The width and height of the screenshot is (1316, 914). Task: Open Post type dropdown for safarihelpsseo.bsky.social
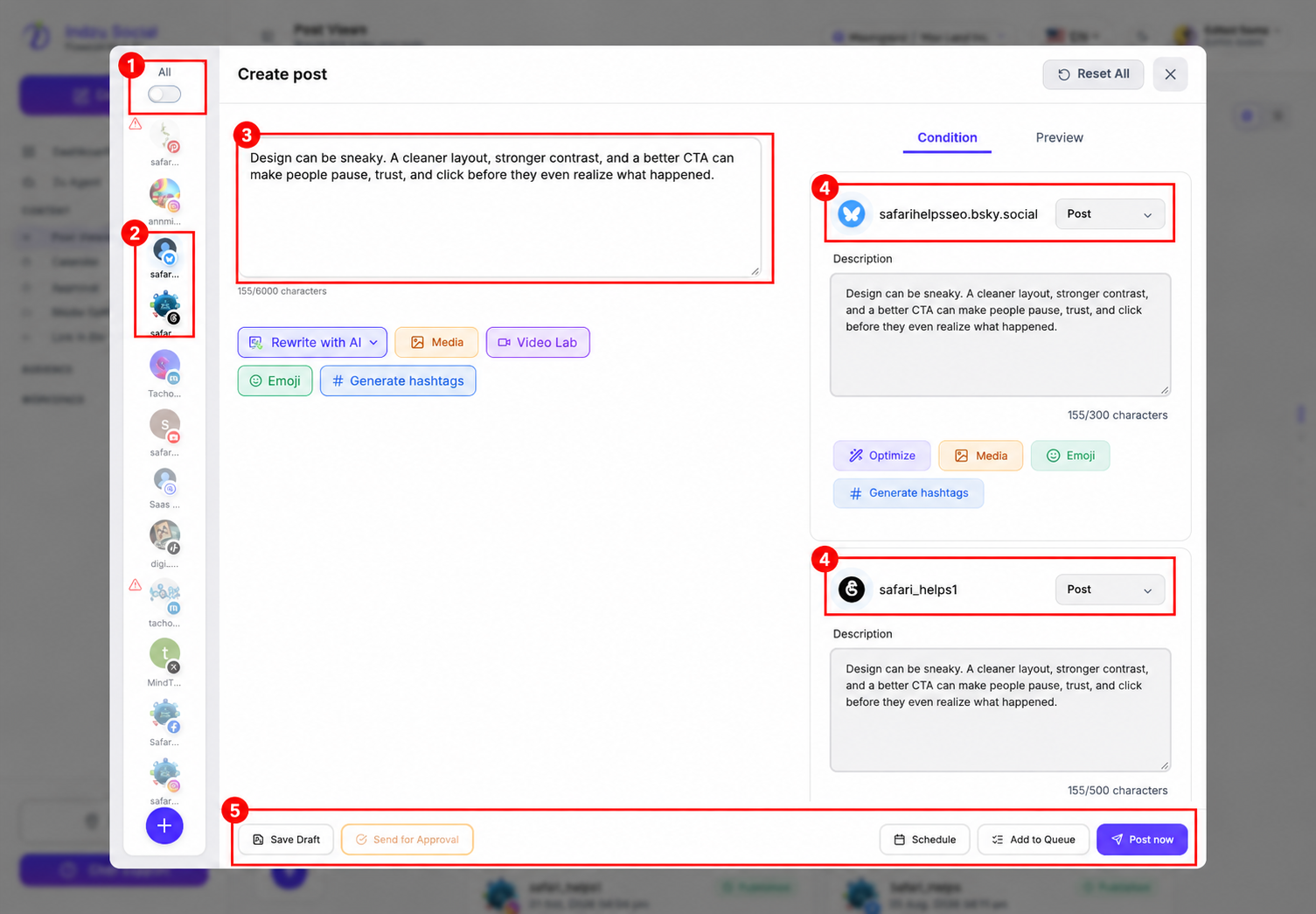[1110, 214]
